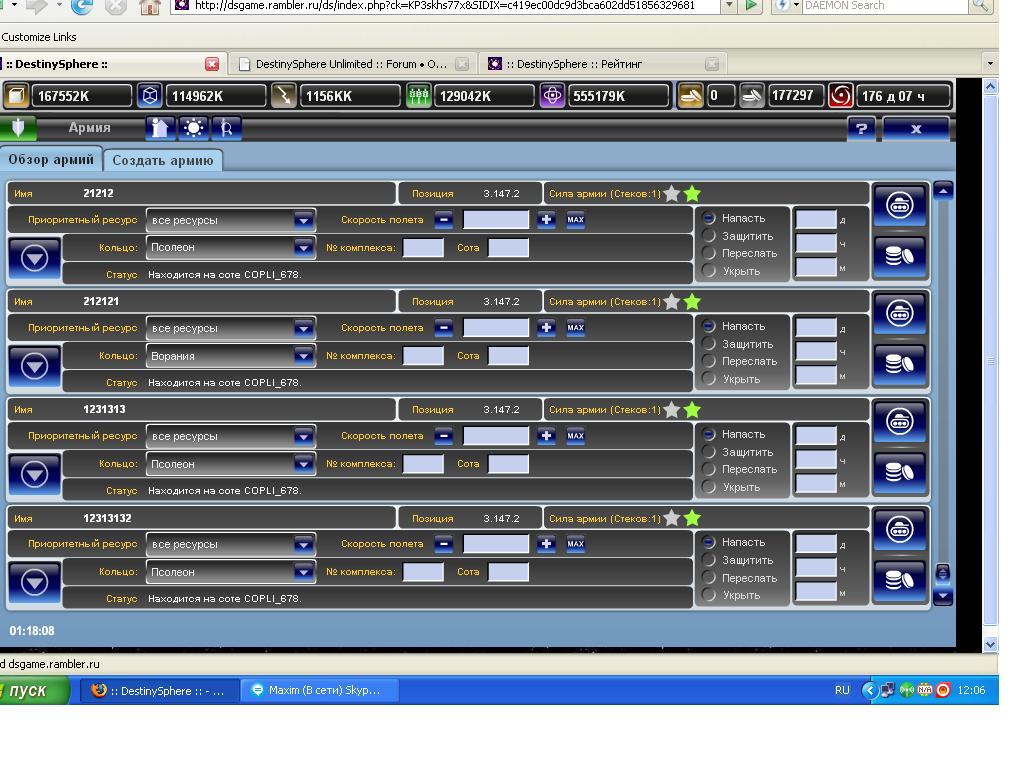Click the building icon beside the Армия title

tap(159, 128)
